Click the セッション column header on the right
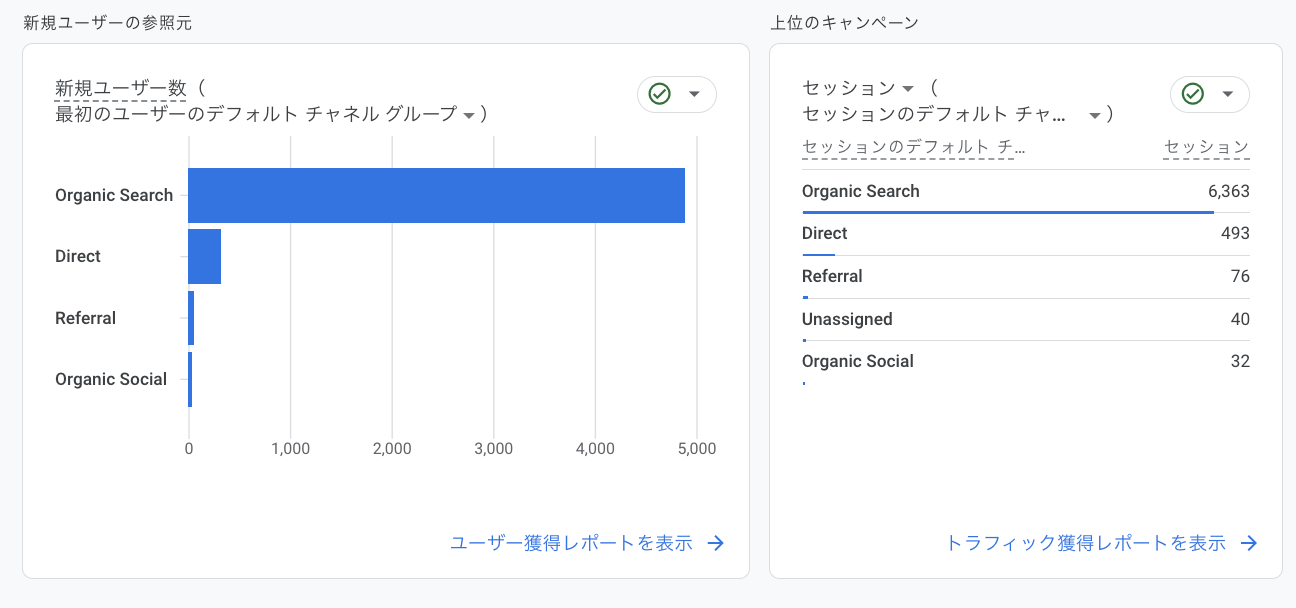Viewport: 1296px width, 608px height. 1207,147
